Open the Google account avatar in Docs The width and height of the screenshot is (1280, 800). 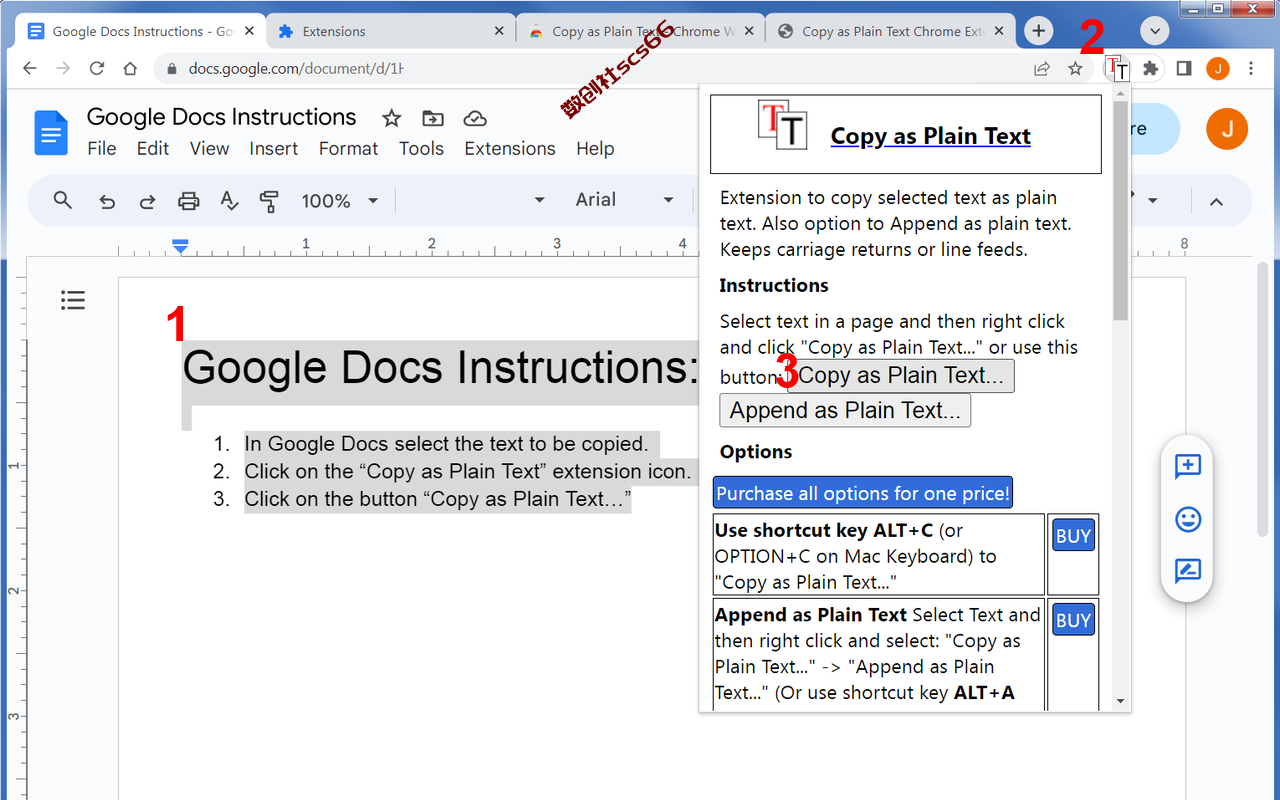(x=1227, y=130)
